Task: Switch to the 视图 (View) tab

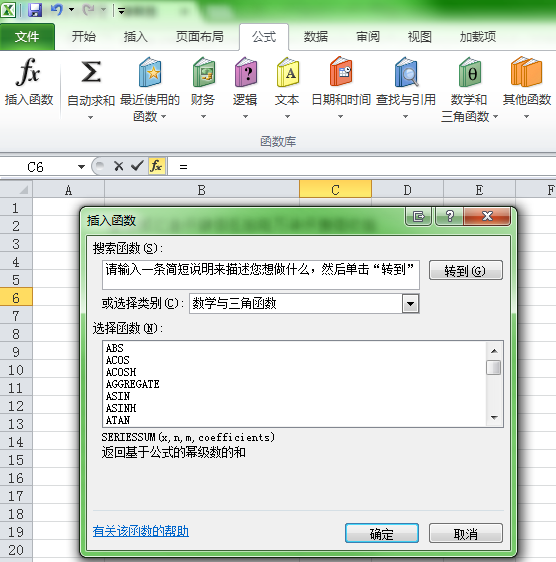Action: (419, 37)
